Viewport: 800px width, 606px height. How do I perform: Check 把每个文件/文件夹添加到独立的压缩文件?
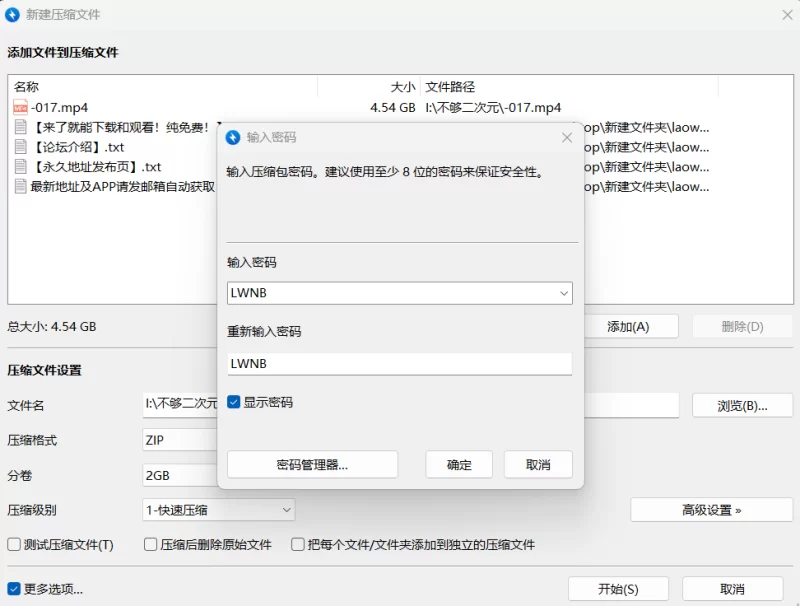(297, 544)
